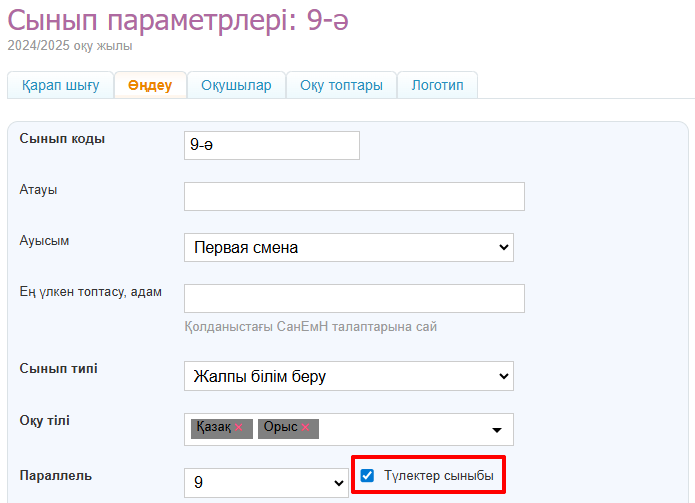Image resolution: width=695 pixels, height=503 pixels.
Task: Focus the Атауы text field
Action: coord(354,196)
